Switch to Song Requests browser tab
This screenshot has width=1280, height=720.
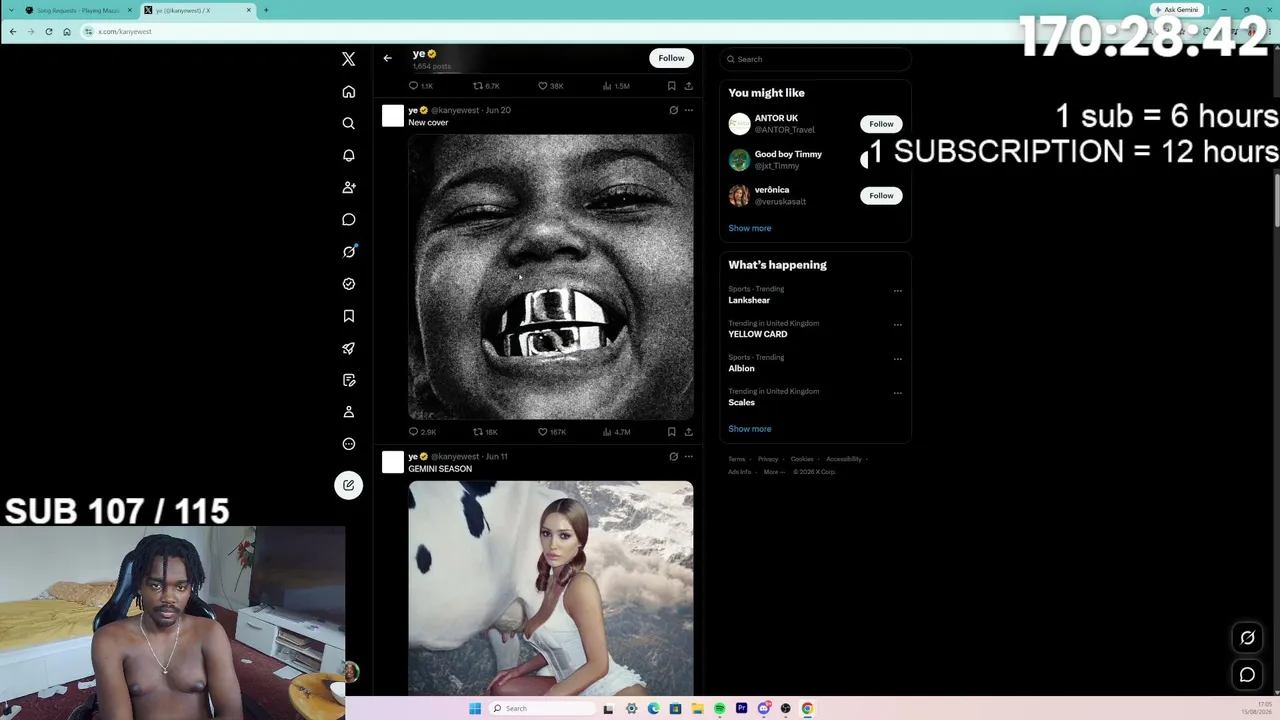click(x=78, y=10)
